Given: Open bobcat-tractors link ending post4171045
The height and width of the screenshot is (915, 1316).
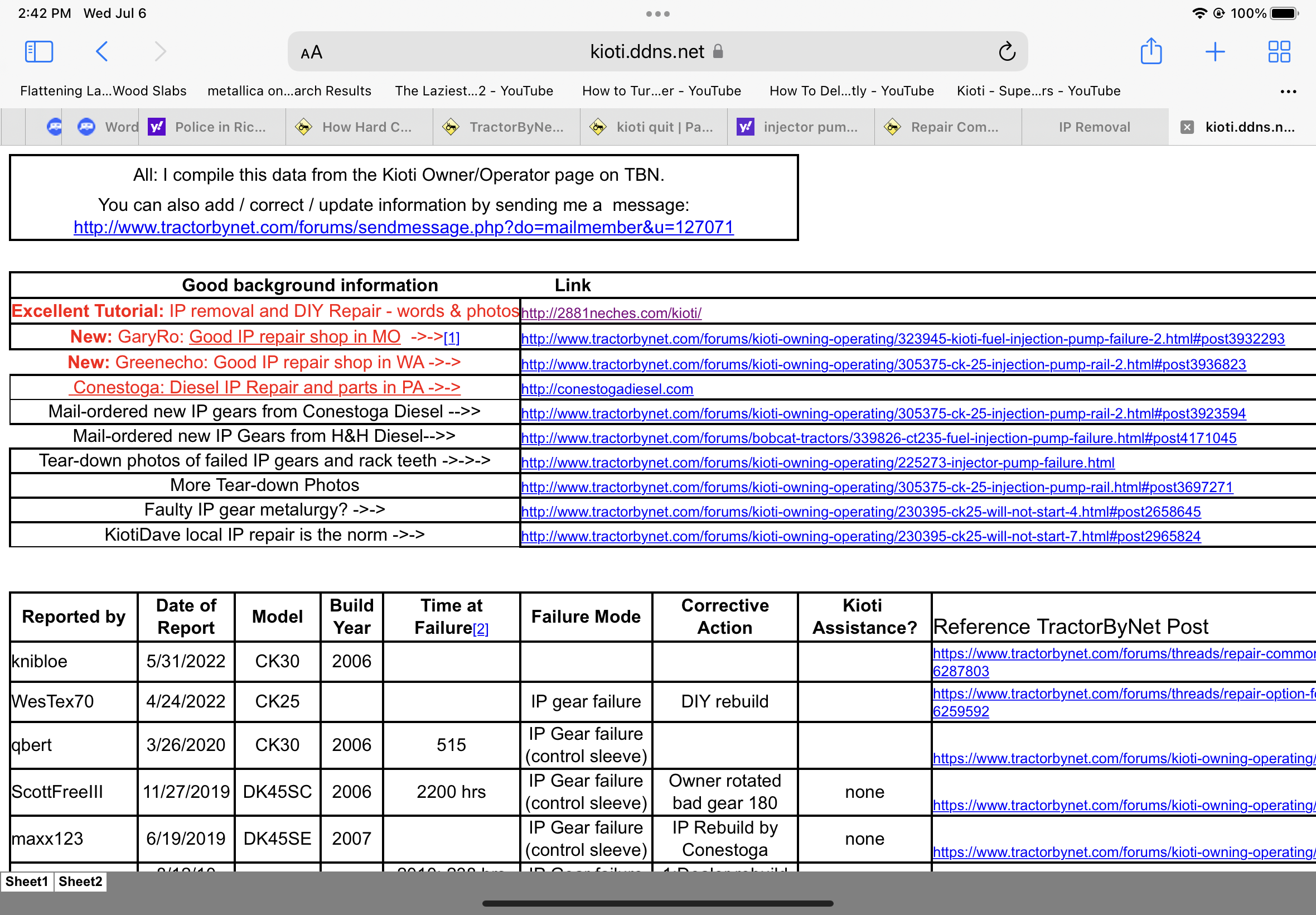Looking at the screenshot, I should point(878,439).
